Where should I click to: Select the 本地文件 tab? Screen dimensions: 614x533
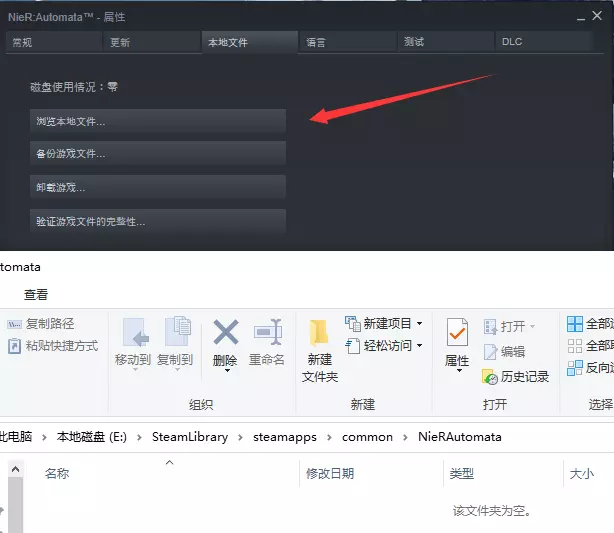[x=250, y=42]
